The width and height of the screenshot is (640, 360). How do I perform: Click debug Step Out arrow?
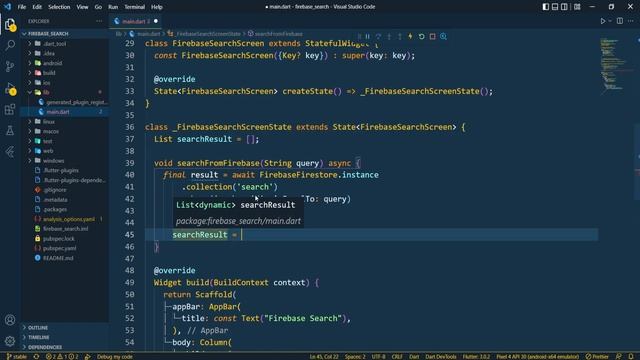[400, 36]
